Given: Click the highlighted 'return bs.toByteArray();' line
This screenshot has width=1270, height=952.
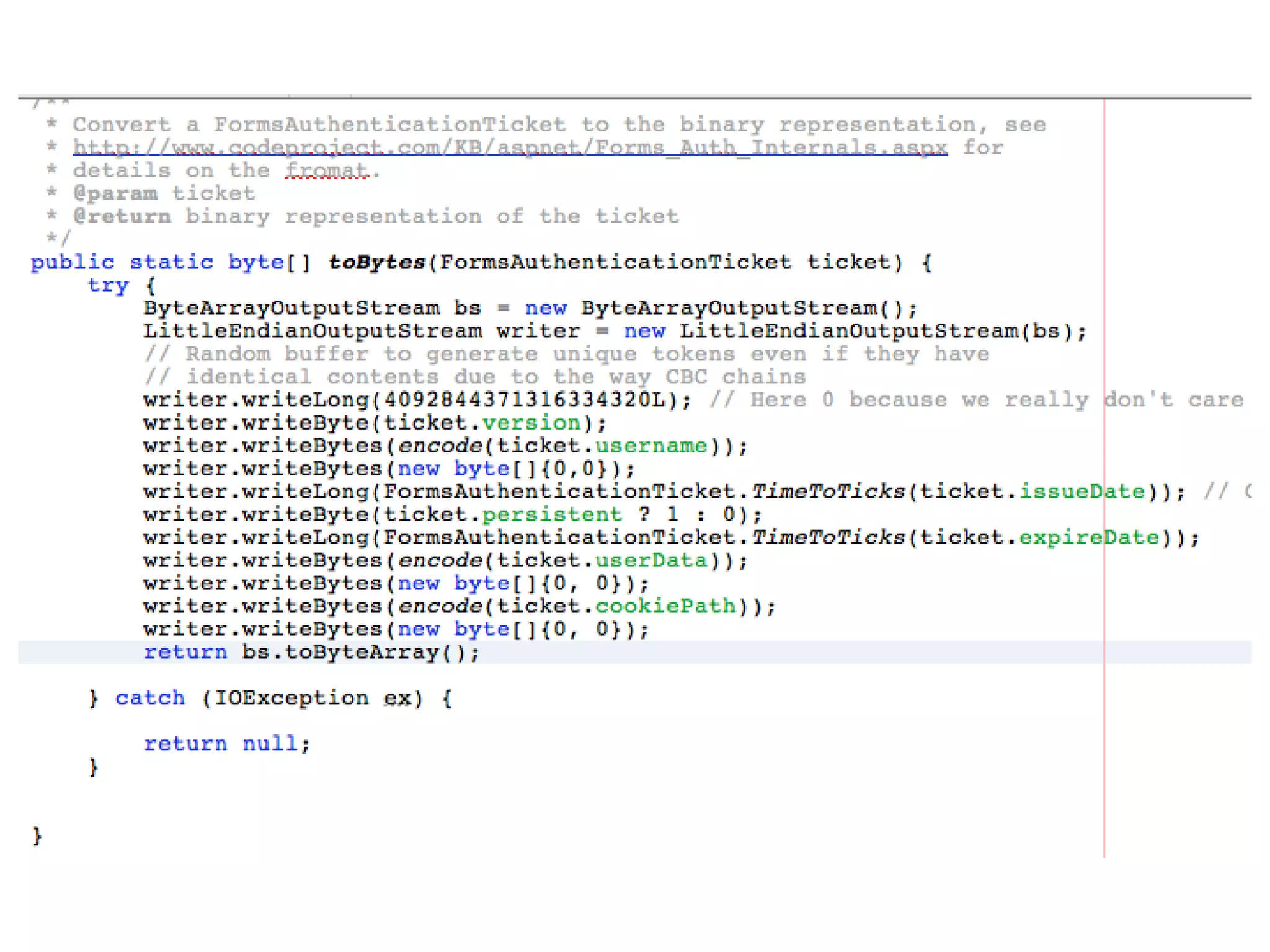Looking at the screenshot, I should [311, 652].
